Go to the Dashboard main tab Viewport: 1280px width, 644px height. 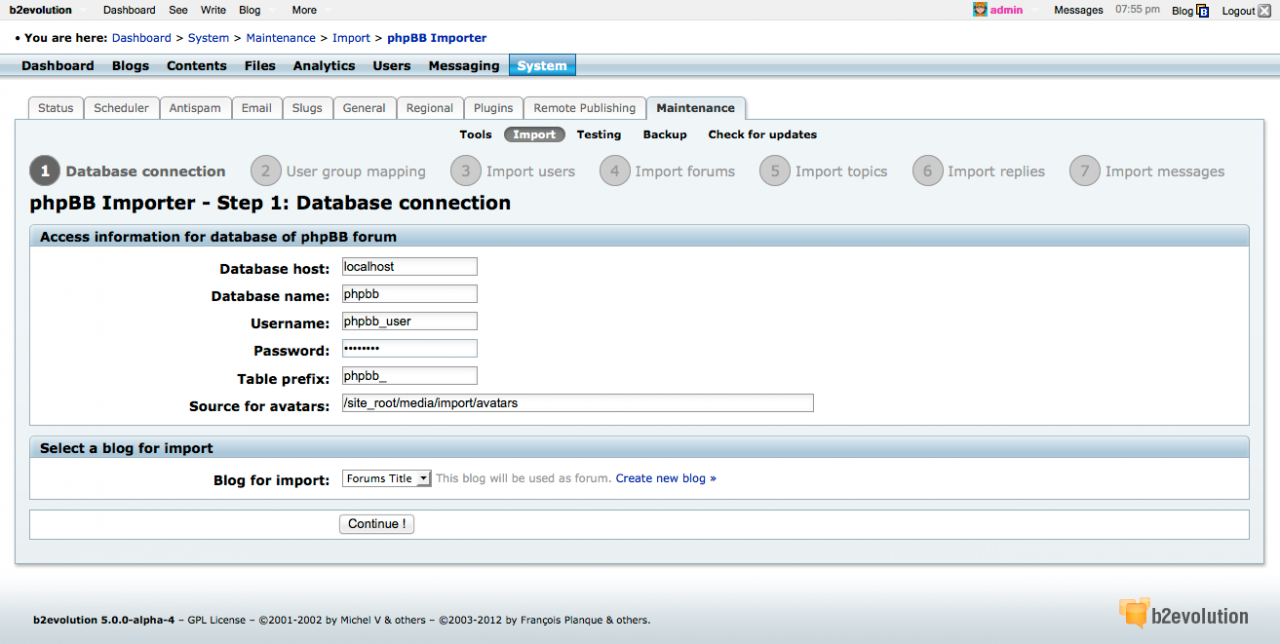pos(58,66)
